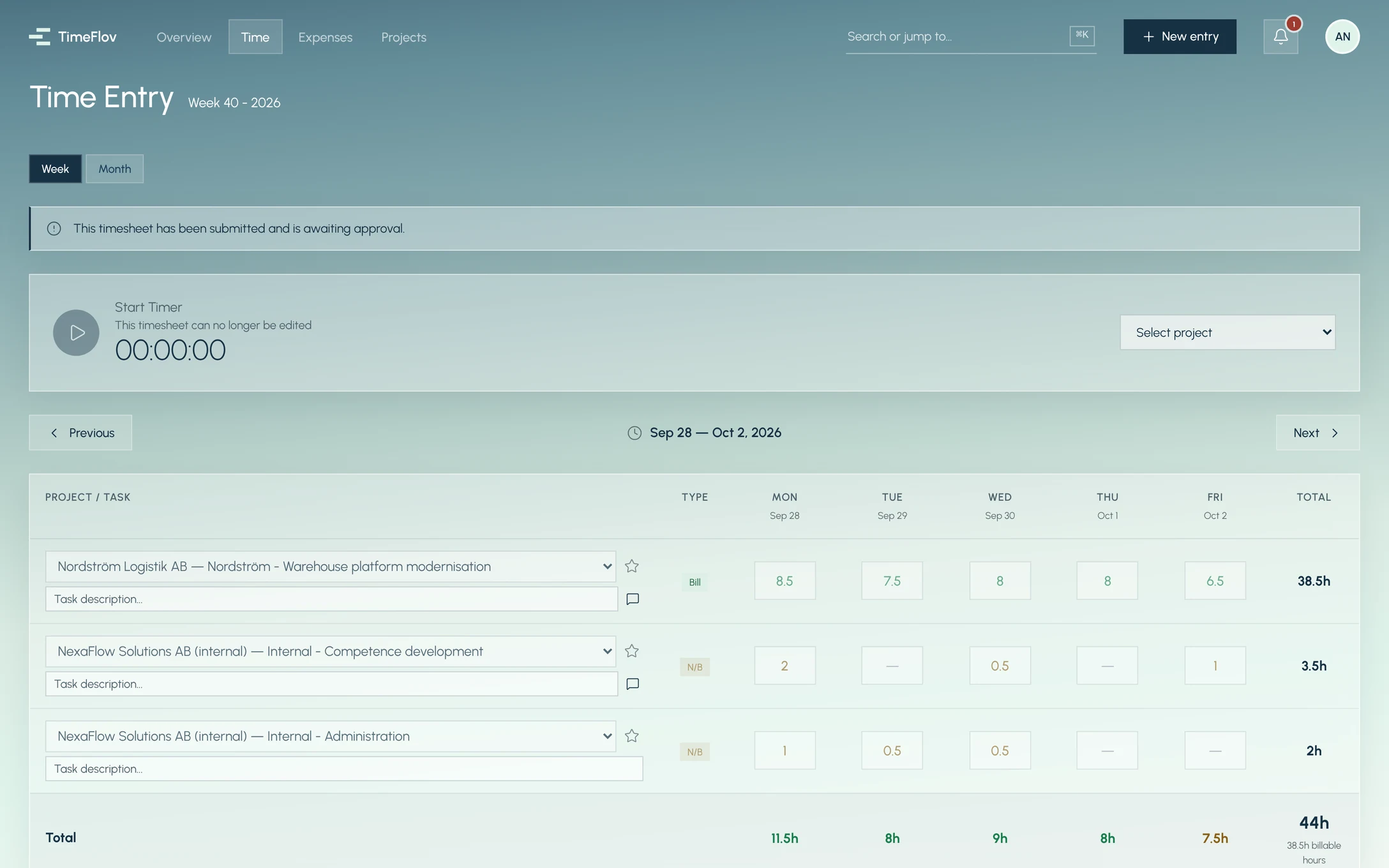Click the 44h weekly total

[1314, 823]
